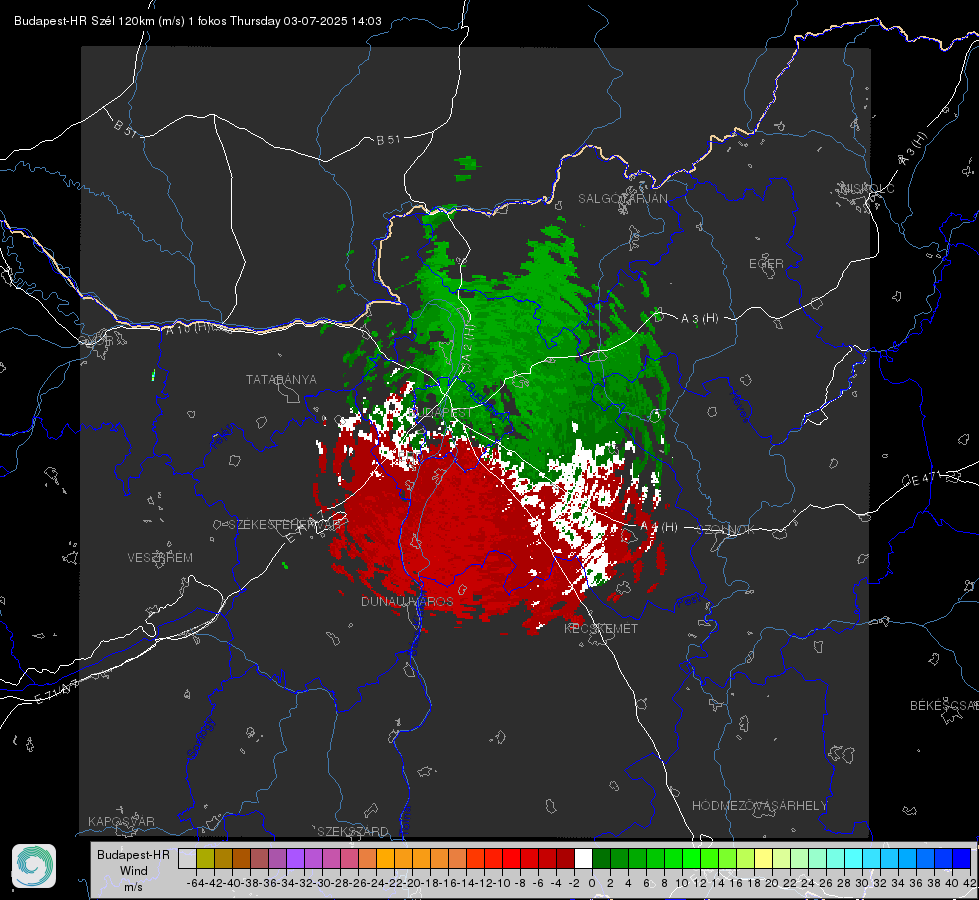Click the KAPOSVÁR city label
This screenshot has height=900, width=979.
(x=121, y=821)
